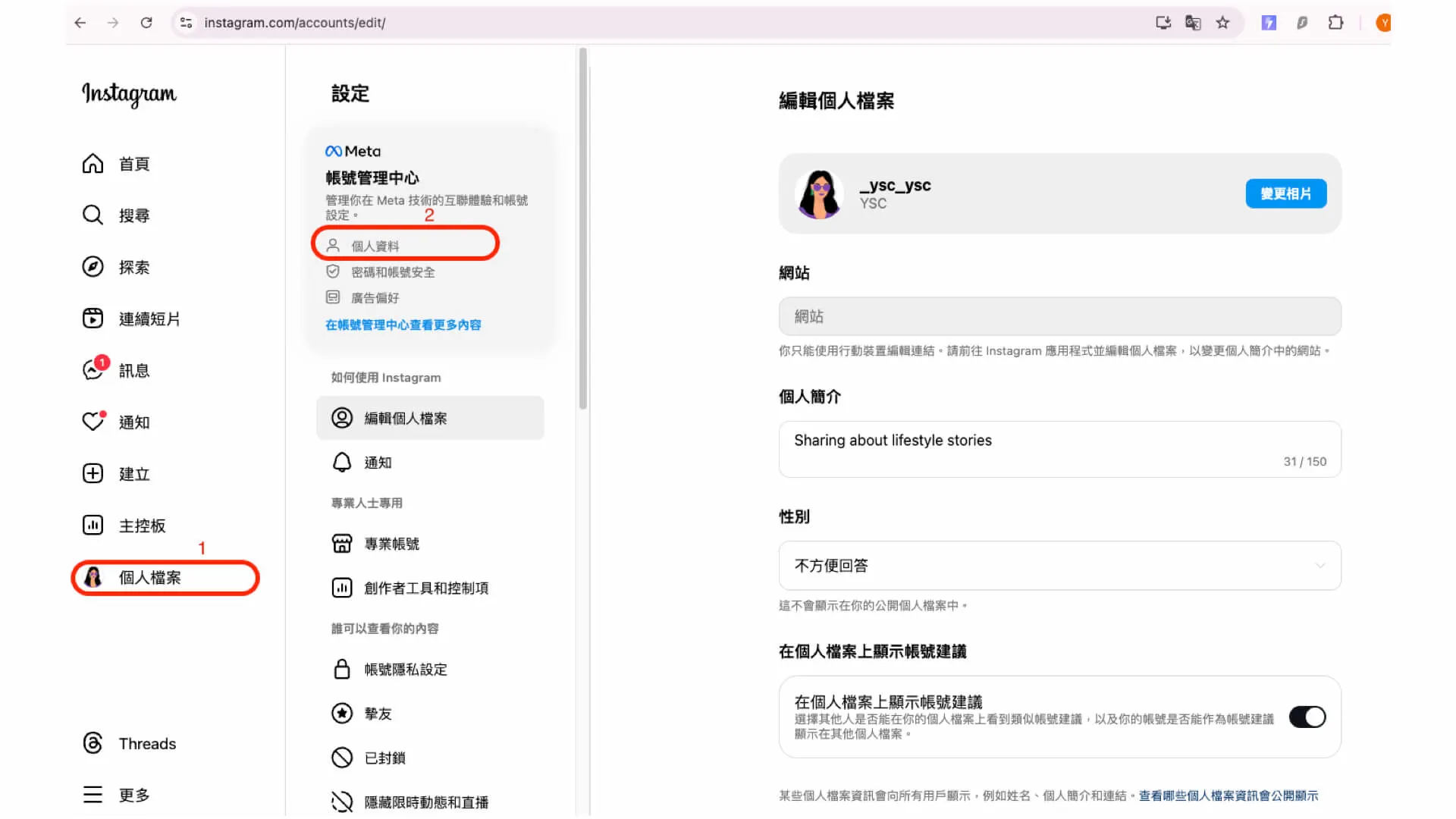Image resolution: width=1456 pixels, height=819 pixels.
Task: Open the 首頁 home icon
Action: pyautogui.click(x=93, y=164)
